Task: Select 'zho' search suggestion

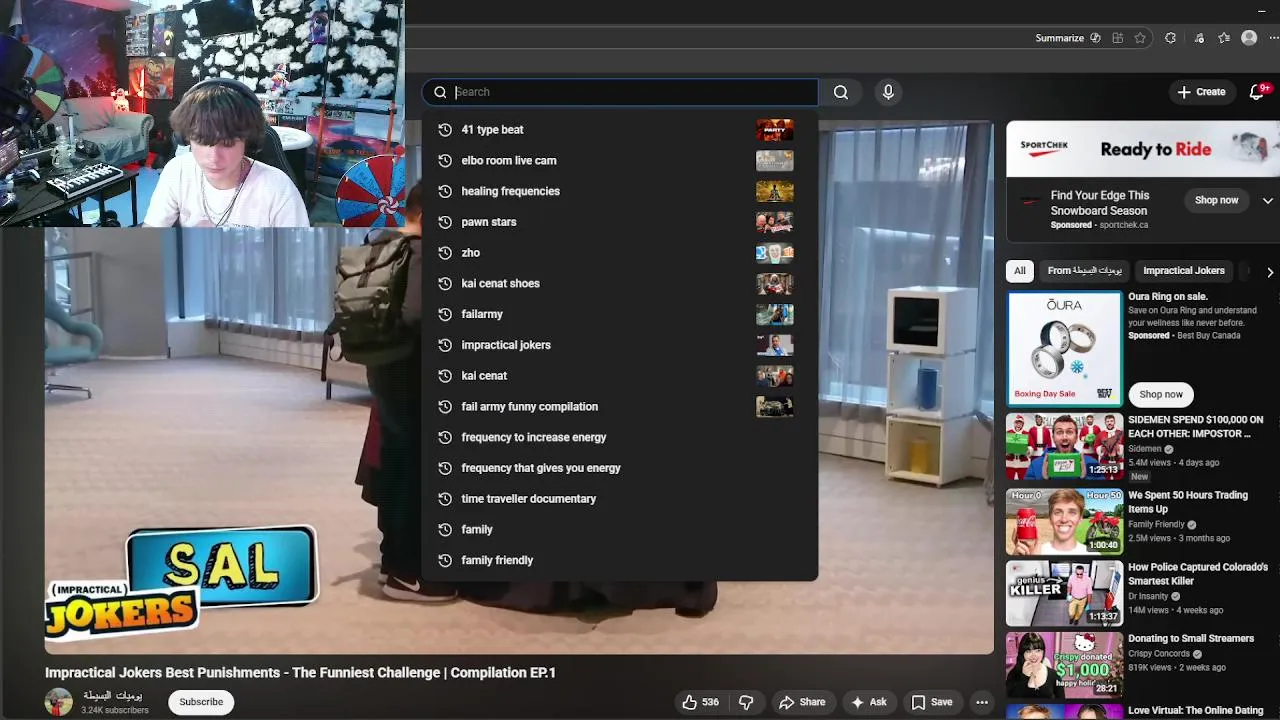Action: click(620, 253)
